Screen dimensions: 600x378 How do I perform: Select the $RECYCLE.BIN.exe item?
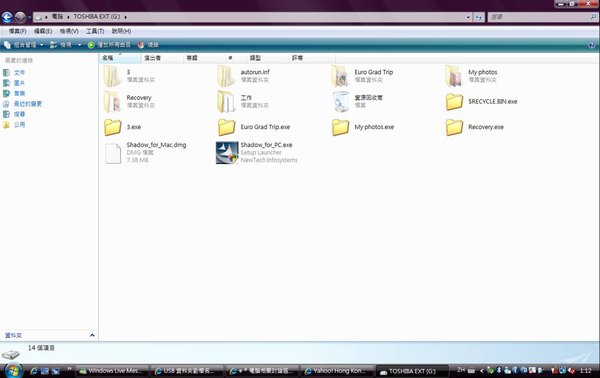coord(481,102)
